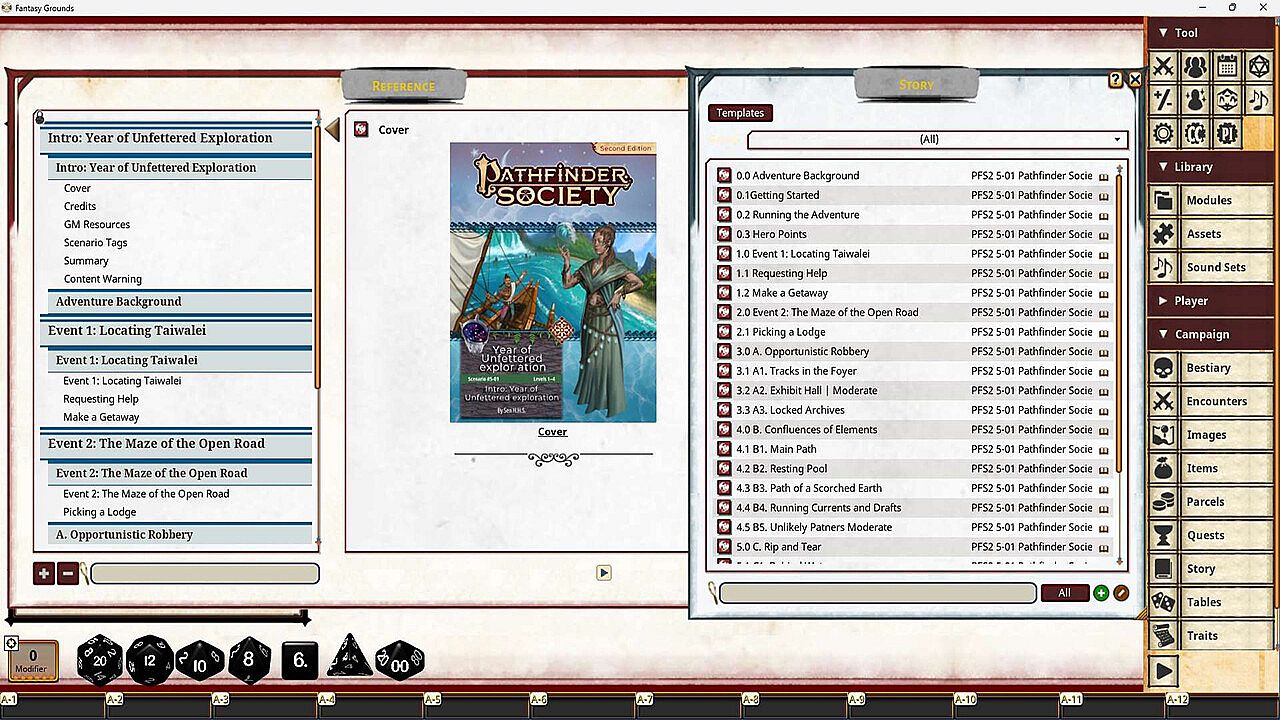1280x720 pixels.
Task: Open the Modifiers plus/minus tool
Action: click(x=1163, y=100)
